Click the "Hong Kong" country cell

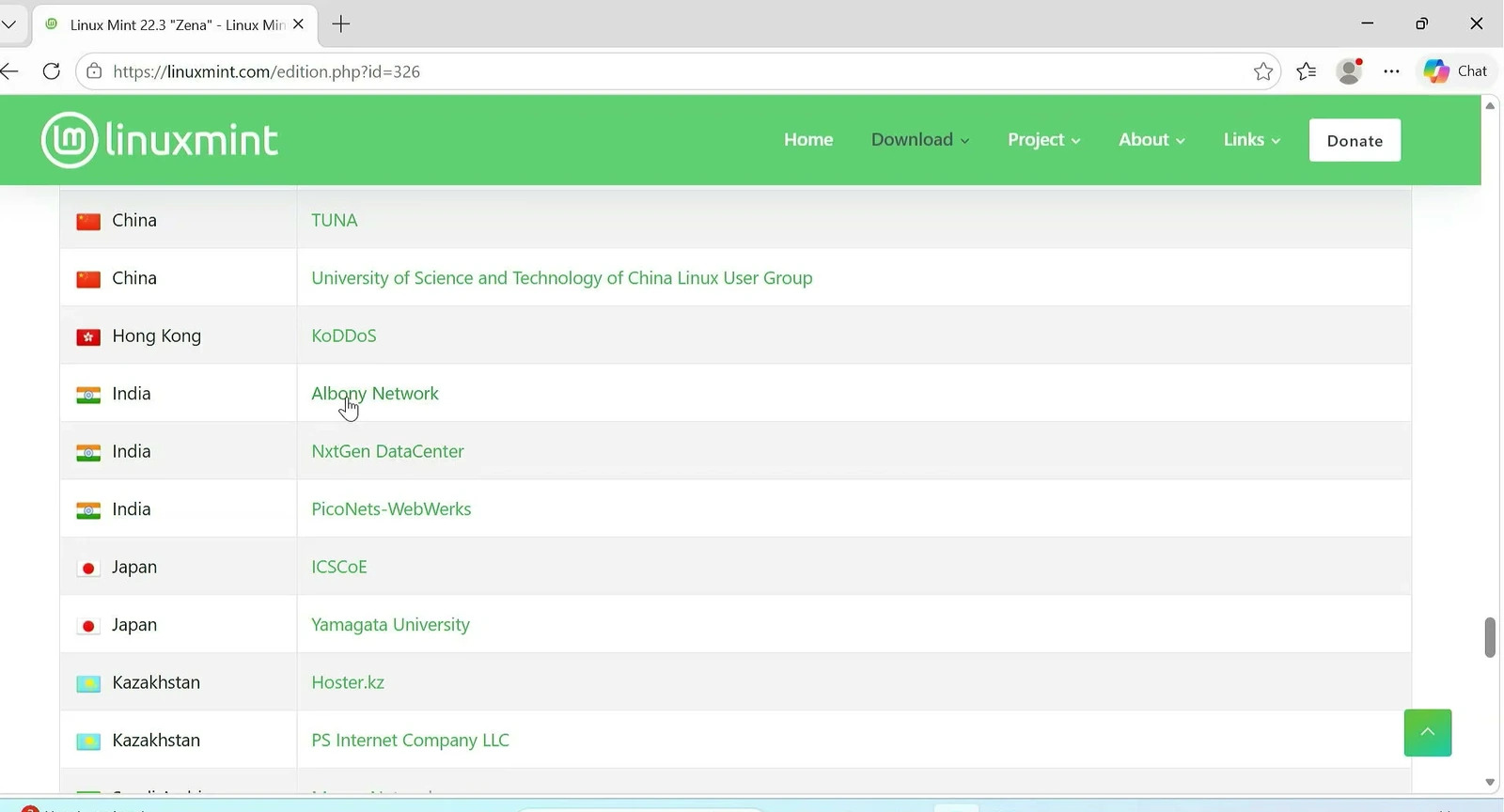(x=179, y=336)
